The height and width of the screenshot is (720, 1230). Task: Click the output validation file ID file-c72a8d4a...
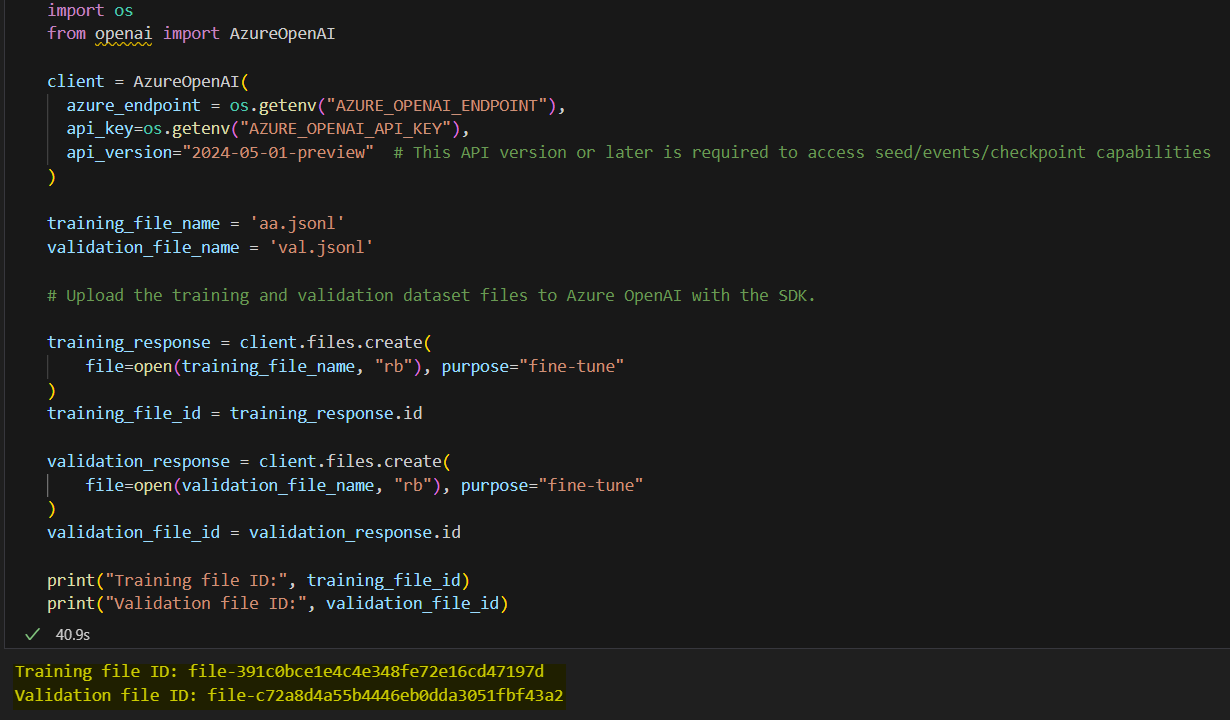[x=386, y=695]
